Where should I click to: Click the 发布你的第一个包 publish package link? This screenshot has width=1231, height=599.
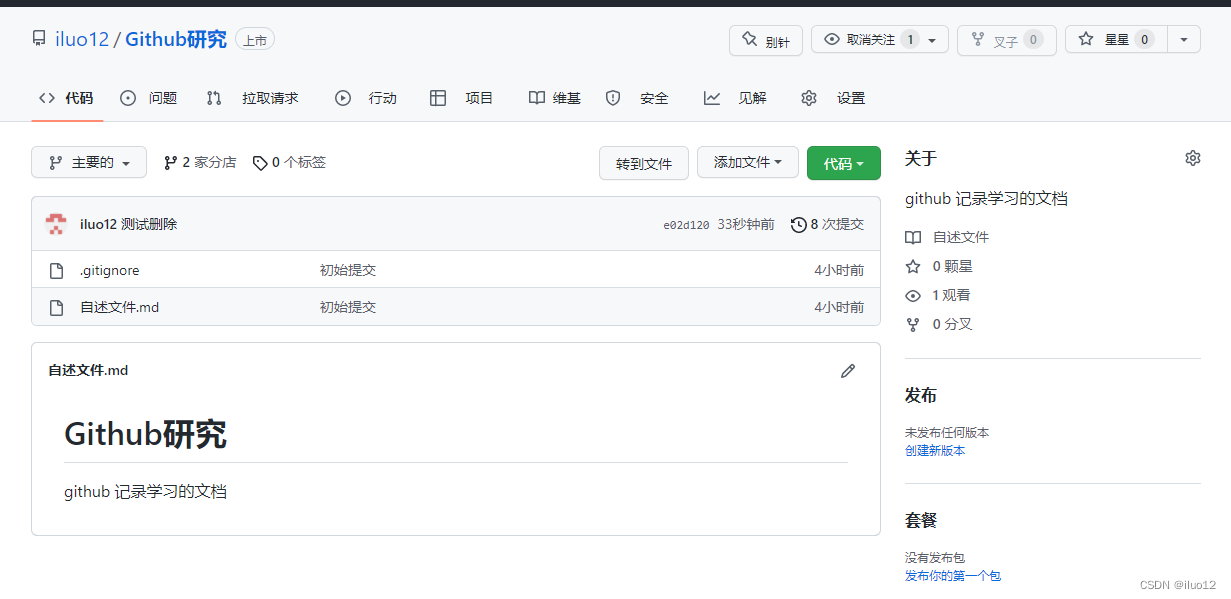(x=953, y=576)
